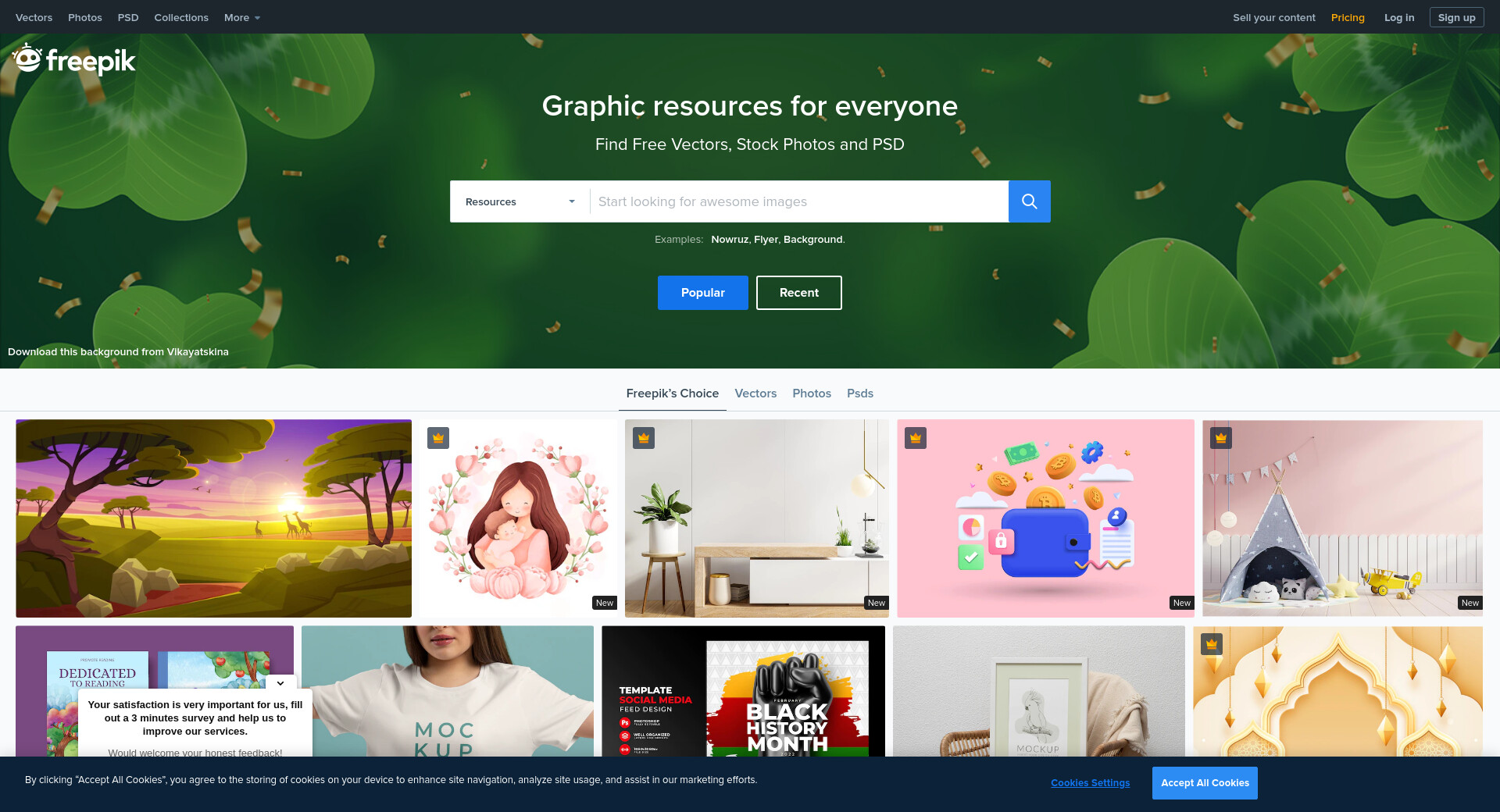
Task: Open the Cookies Settings link
Action: (1090, 783)
